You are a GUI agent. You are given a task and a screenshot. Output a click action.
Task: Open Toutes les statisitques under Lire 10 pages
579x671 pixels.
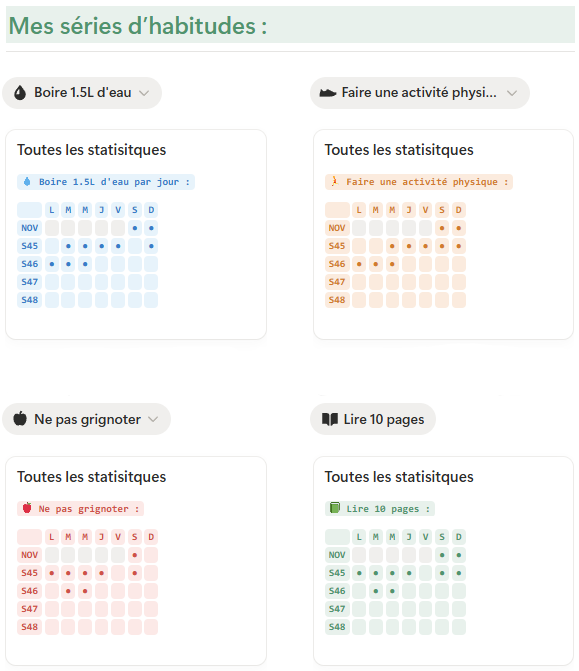(x=399, y=477)
